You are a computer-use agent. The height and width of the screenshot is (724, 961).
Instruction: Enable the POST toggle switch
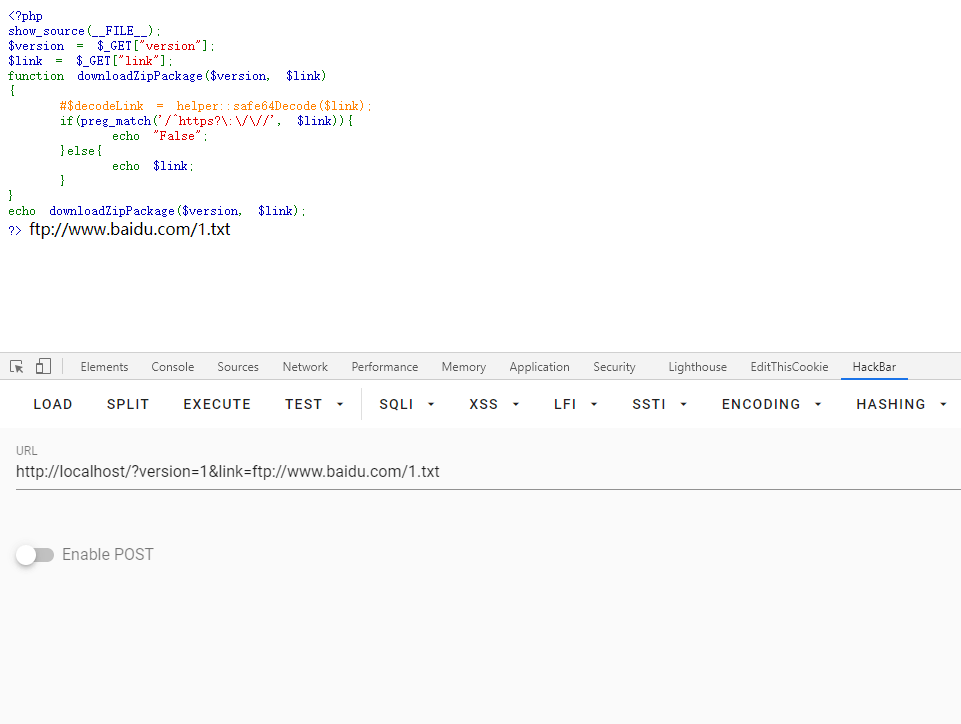pos(35,555)
